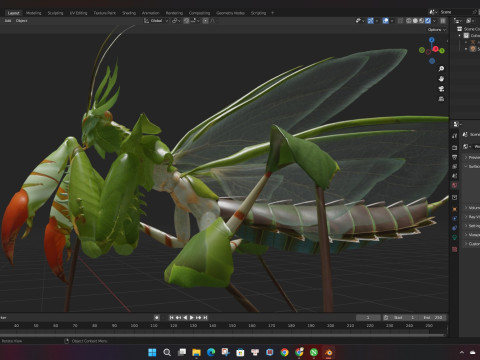Select the Scene Collection row
This screenshot has height=360, width=480.
[x=468, y=29]
